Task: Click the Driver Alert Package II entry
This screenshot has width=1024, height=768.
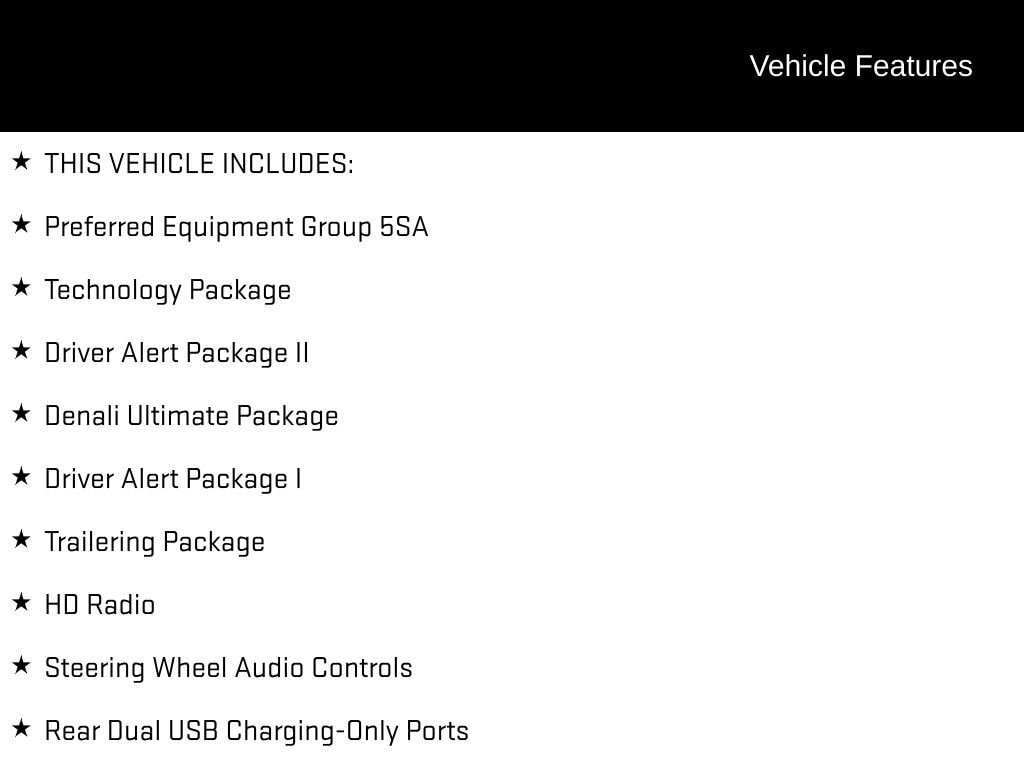Action: tap(177, 353)
